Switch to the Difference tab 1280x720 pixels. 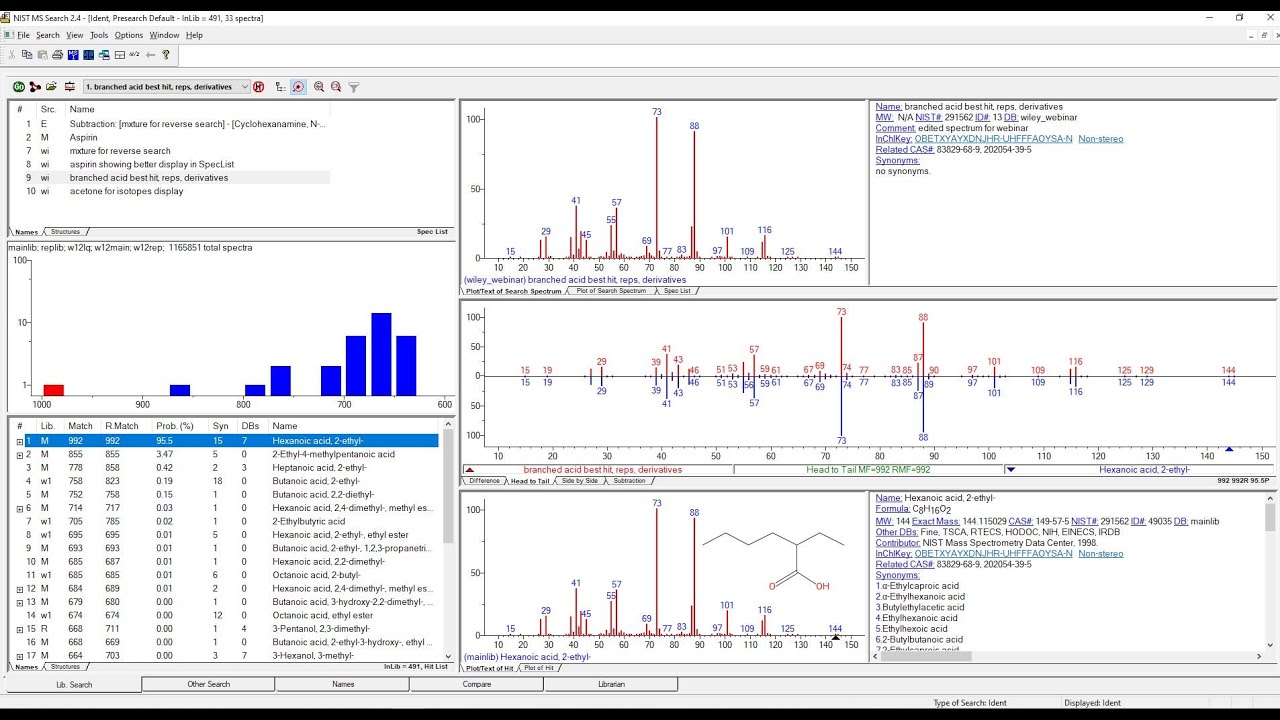click(x=484, y=481)
